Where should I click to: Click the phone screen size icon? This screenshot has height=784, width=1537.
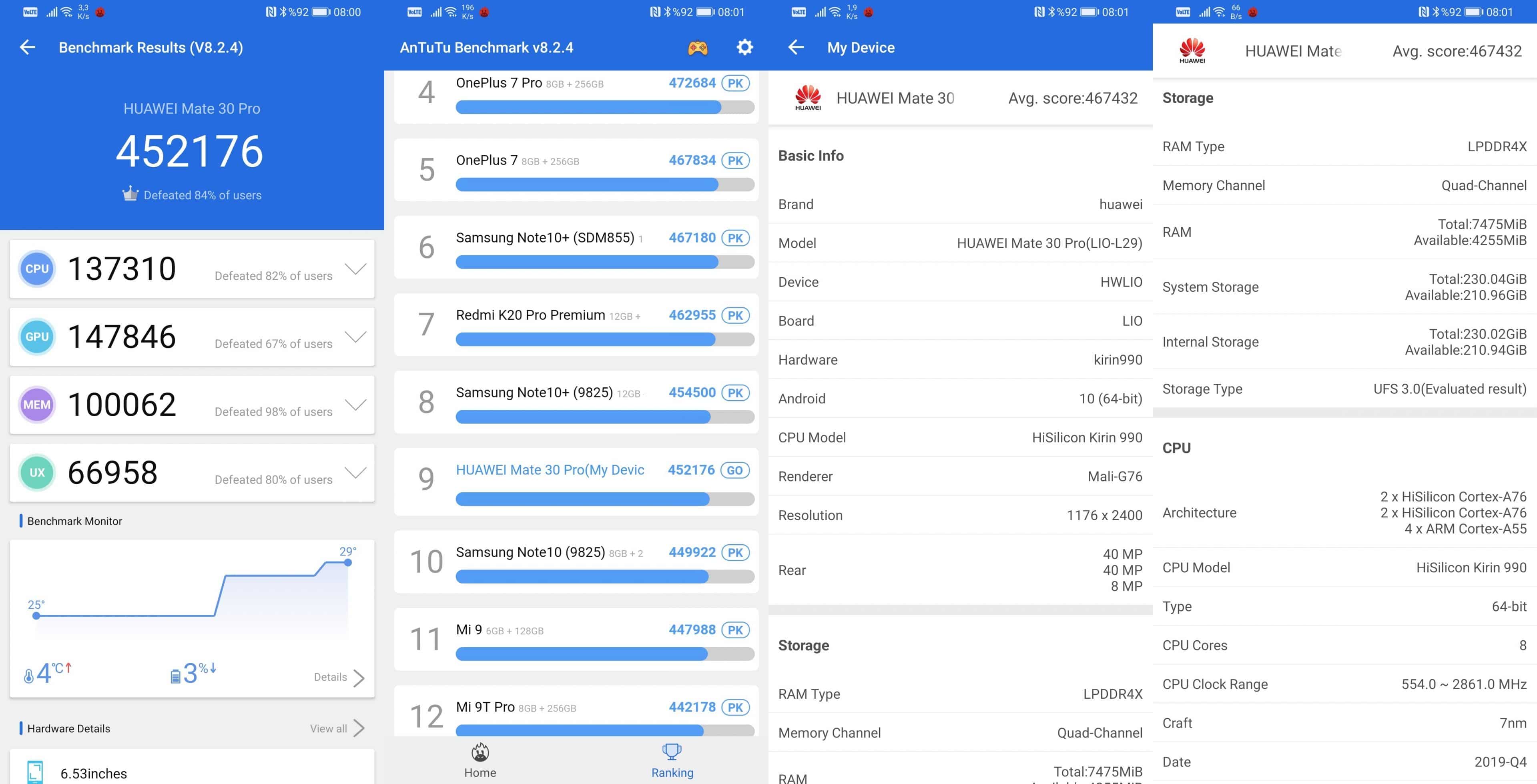point(35,772)
